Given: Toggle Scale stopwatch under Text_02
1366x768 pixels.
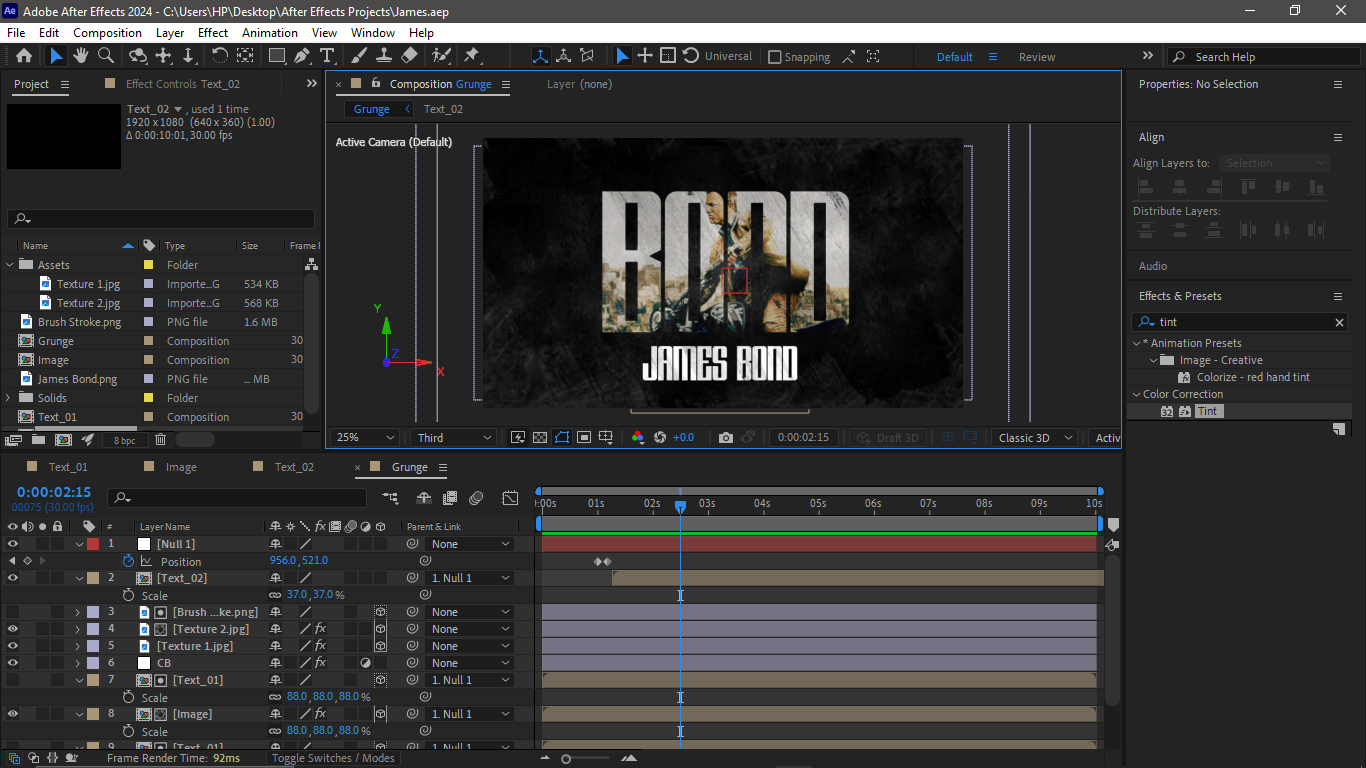Looking at the screenshot, I should tap(128, 595).
